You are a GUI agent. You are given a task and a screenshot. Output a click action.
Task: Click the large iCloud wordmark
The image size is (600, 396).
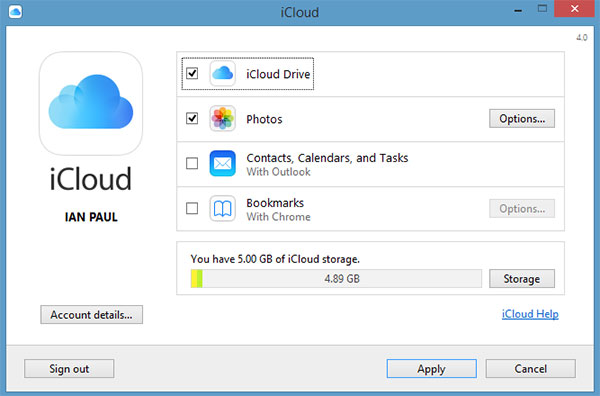pyautogui.click(x=91, y=179)
